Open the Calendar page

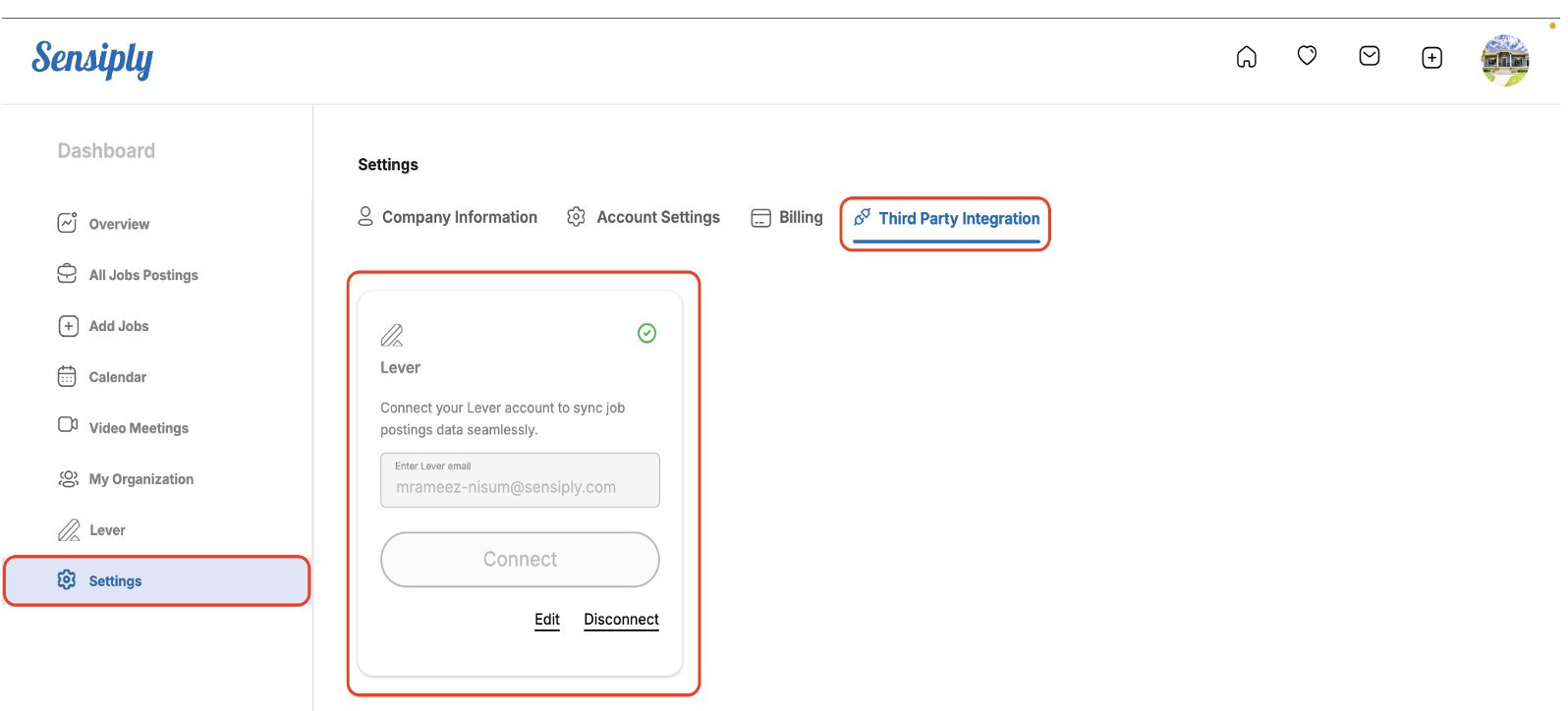click(117, 377)
